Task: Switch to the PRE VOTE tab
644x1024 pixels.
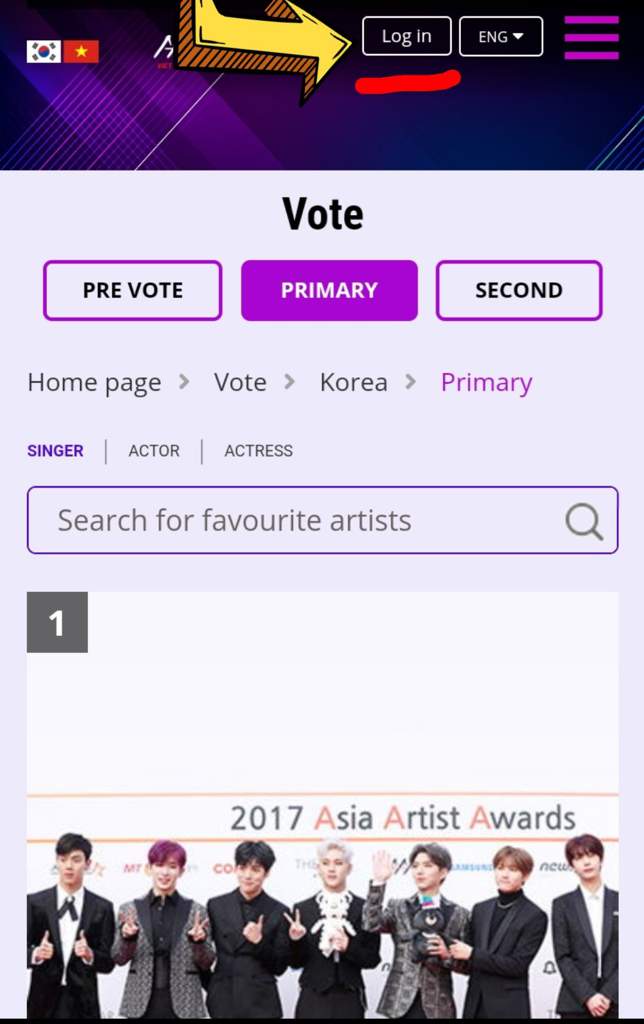Action: pyautogui.click(x=133, y=291)
